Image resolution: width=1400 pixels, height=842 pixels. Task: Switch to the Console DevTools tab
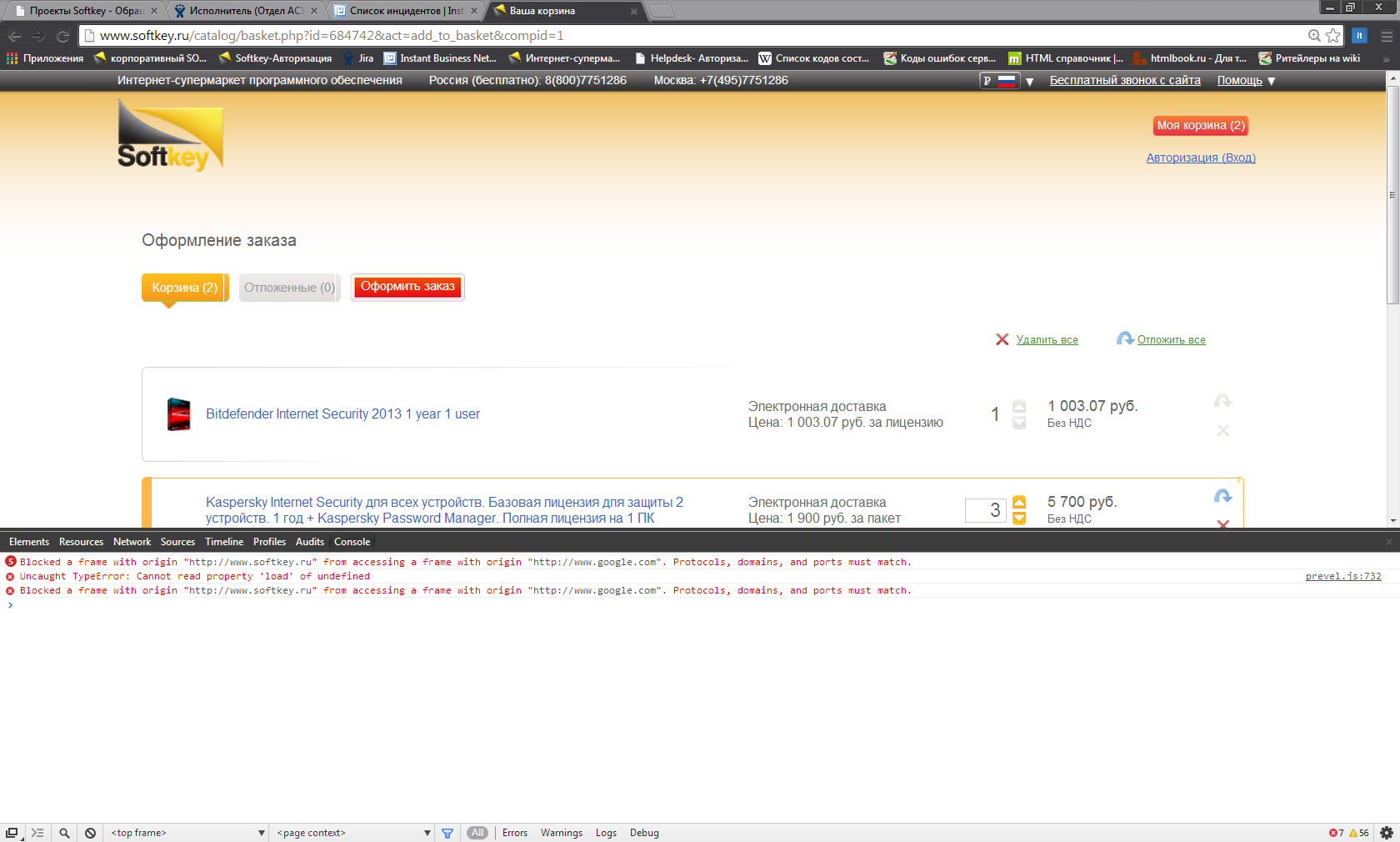[x=352, y=542]
